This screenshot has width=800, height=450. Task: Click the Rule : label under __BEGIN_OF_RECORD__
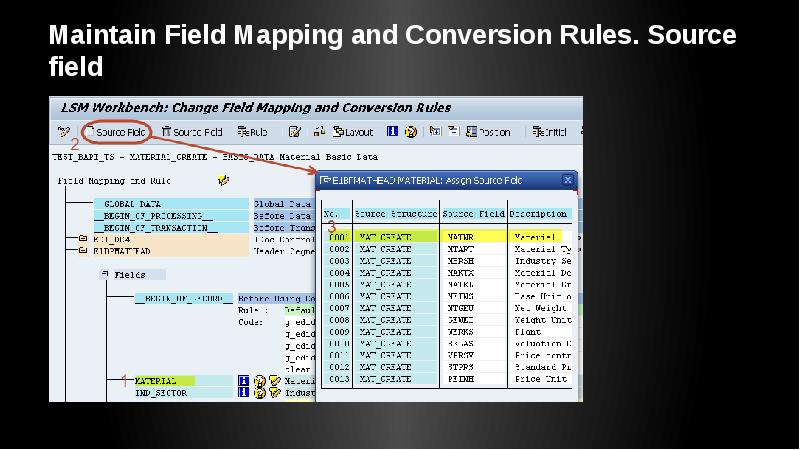click(x=253, y=310)
